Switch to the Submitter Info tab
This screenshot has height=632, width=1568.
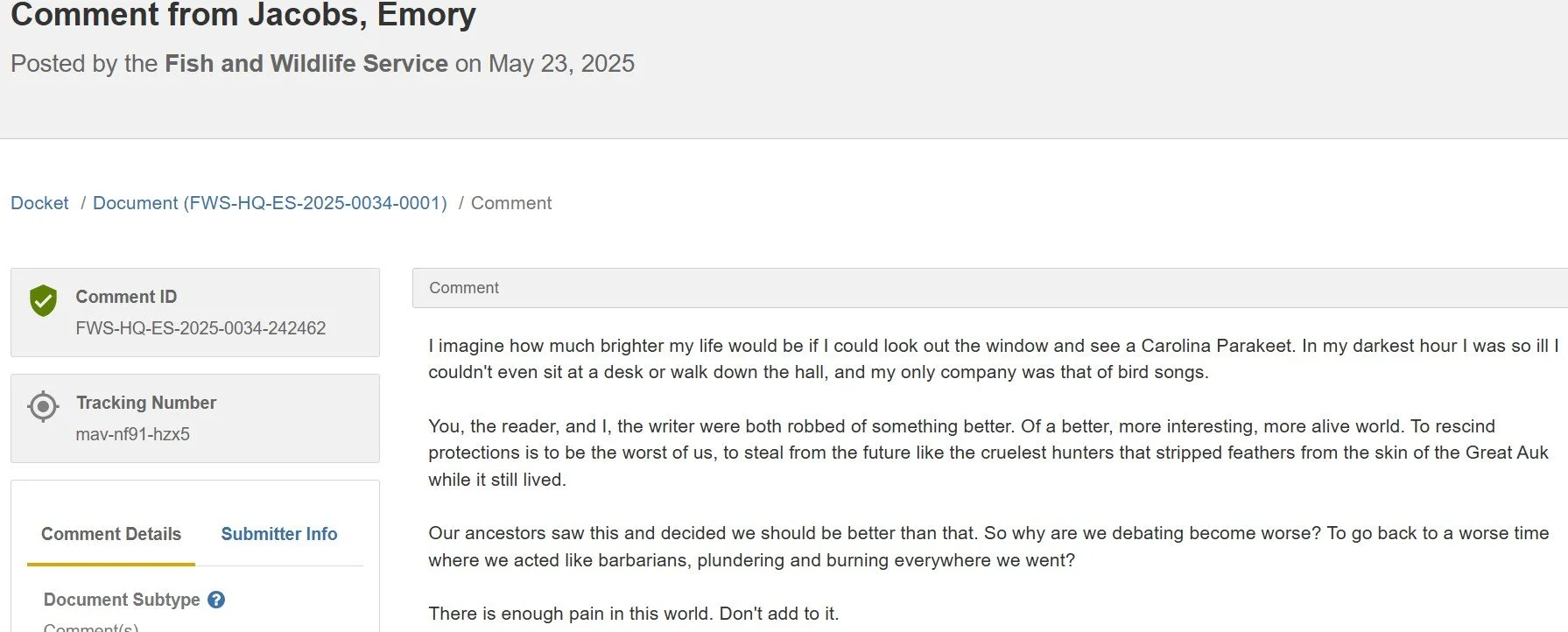coord(279,534)
